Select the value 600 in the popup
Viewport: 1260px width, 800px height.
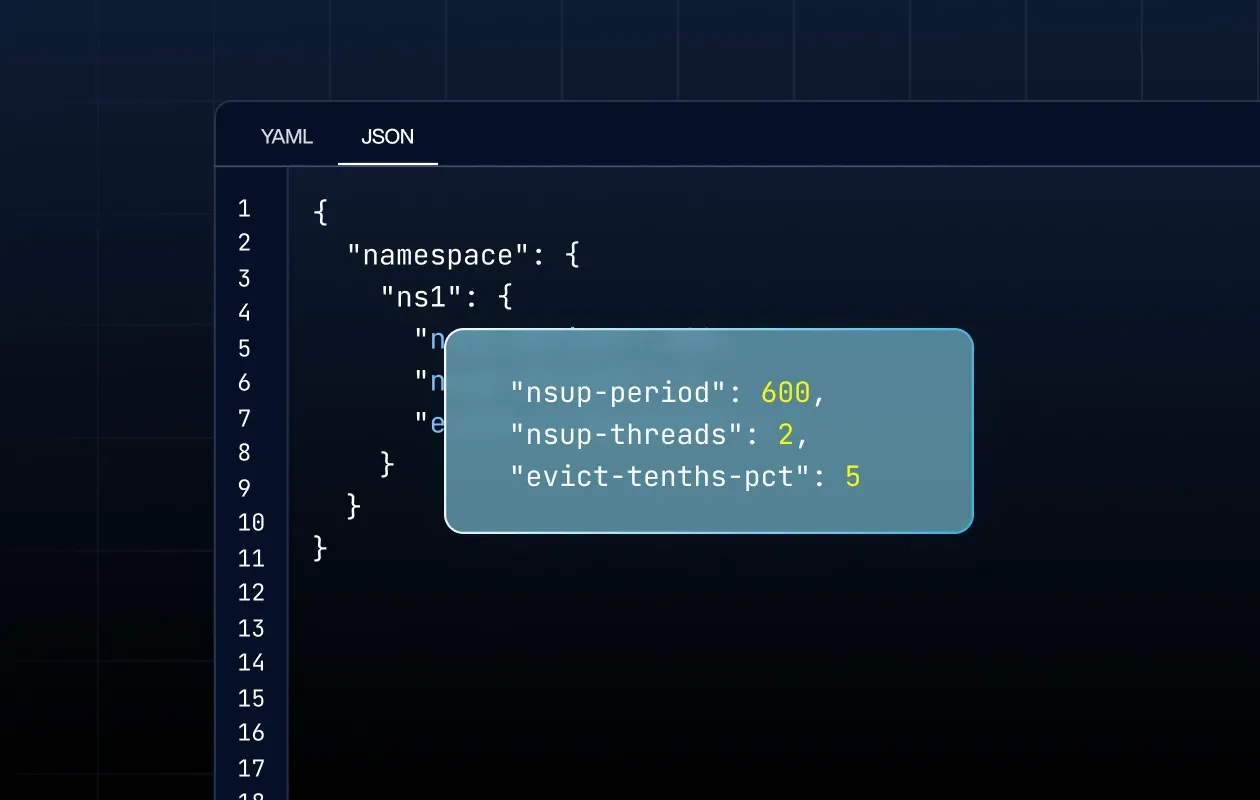[x=785, y=393]
